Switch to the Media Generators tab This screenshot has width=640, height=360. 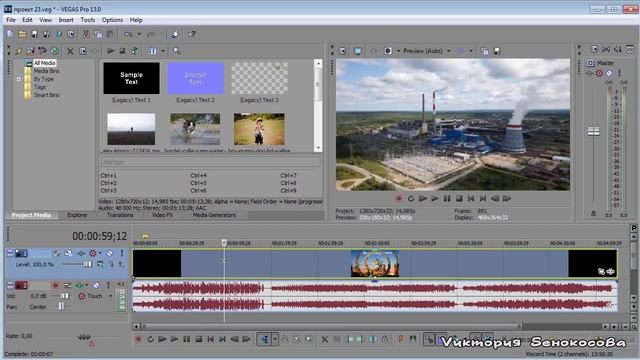pyautogui.click(x=214, y=215)
